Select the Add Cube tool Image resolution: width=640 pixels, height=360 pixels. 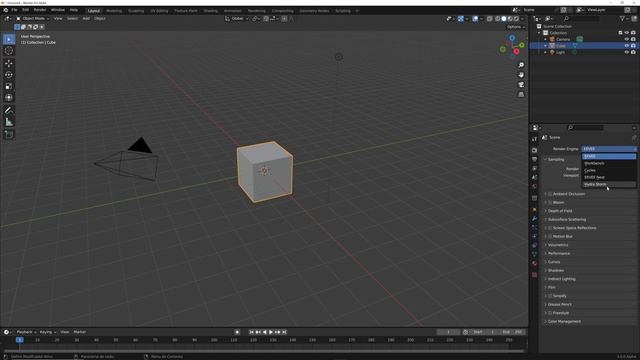tap(9, 134)
